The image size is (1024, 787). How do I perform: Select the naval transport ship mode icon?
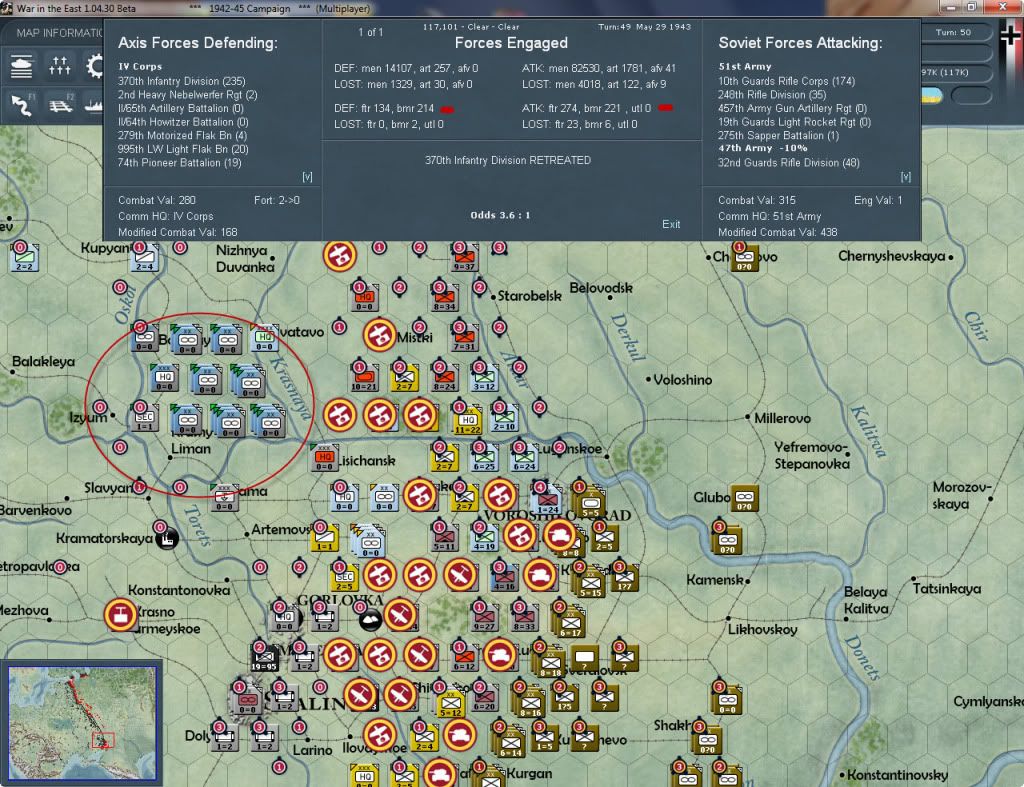click(x=95, y=105)
